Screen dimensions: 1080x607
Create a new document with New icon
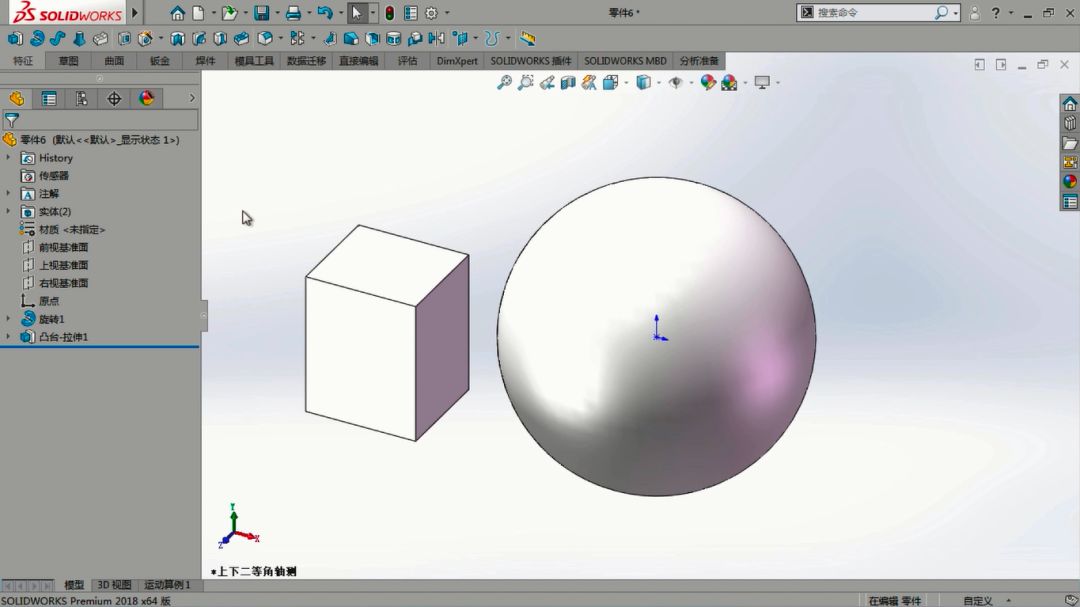click(x=198, y=13)
